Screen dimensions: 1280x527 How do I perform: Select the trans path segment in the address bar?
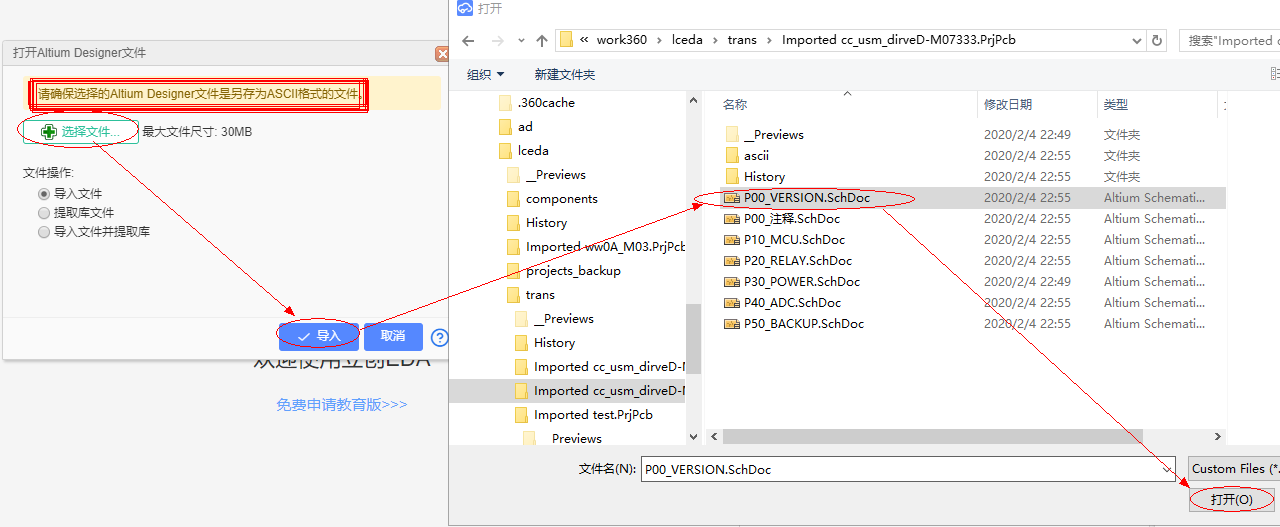[742, 40]
